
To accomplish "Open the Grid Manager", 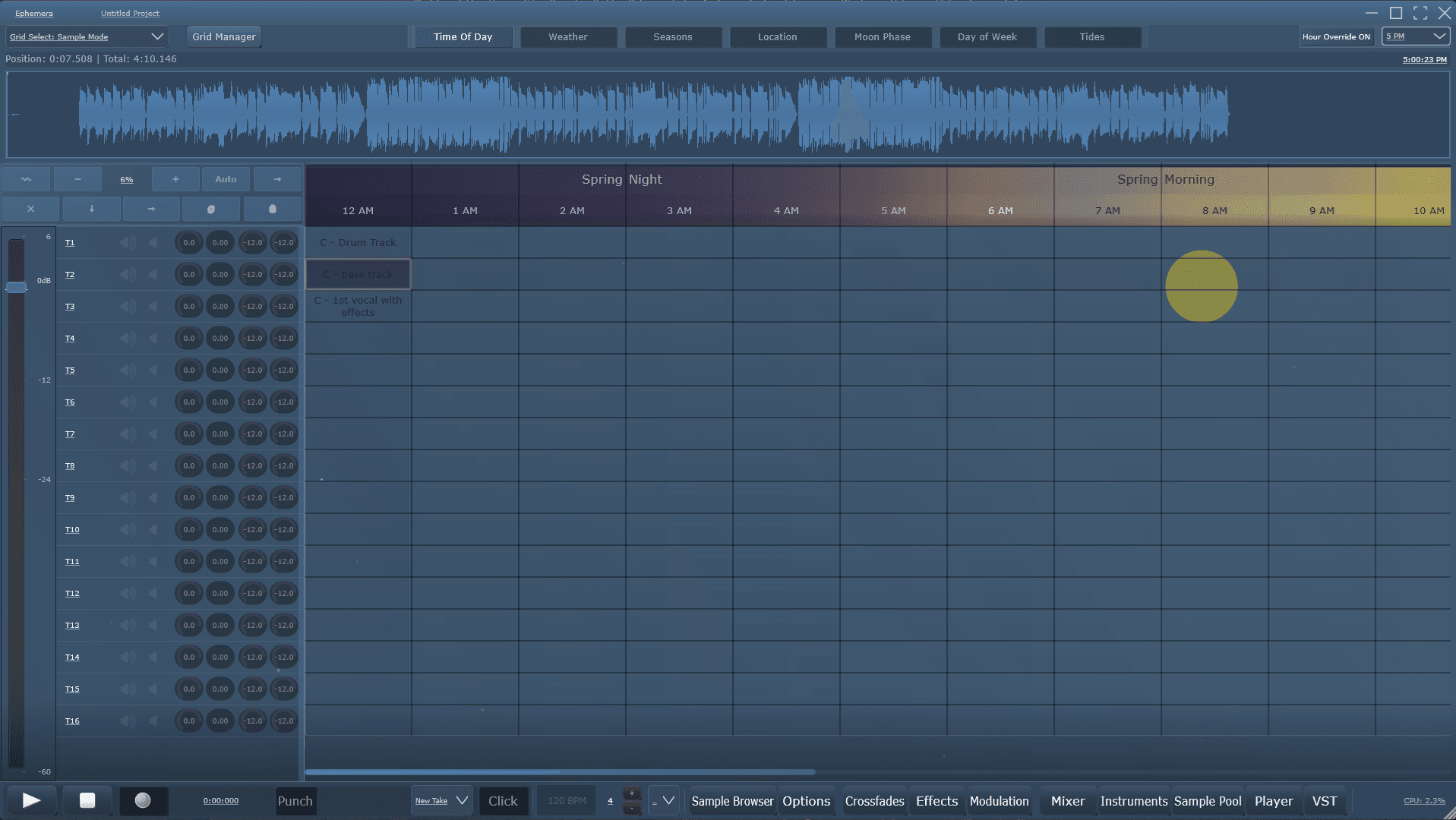I will [223, 36].
